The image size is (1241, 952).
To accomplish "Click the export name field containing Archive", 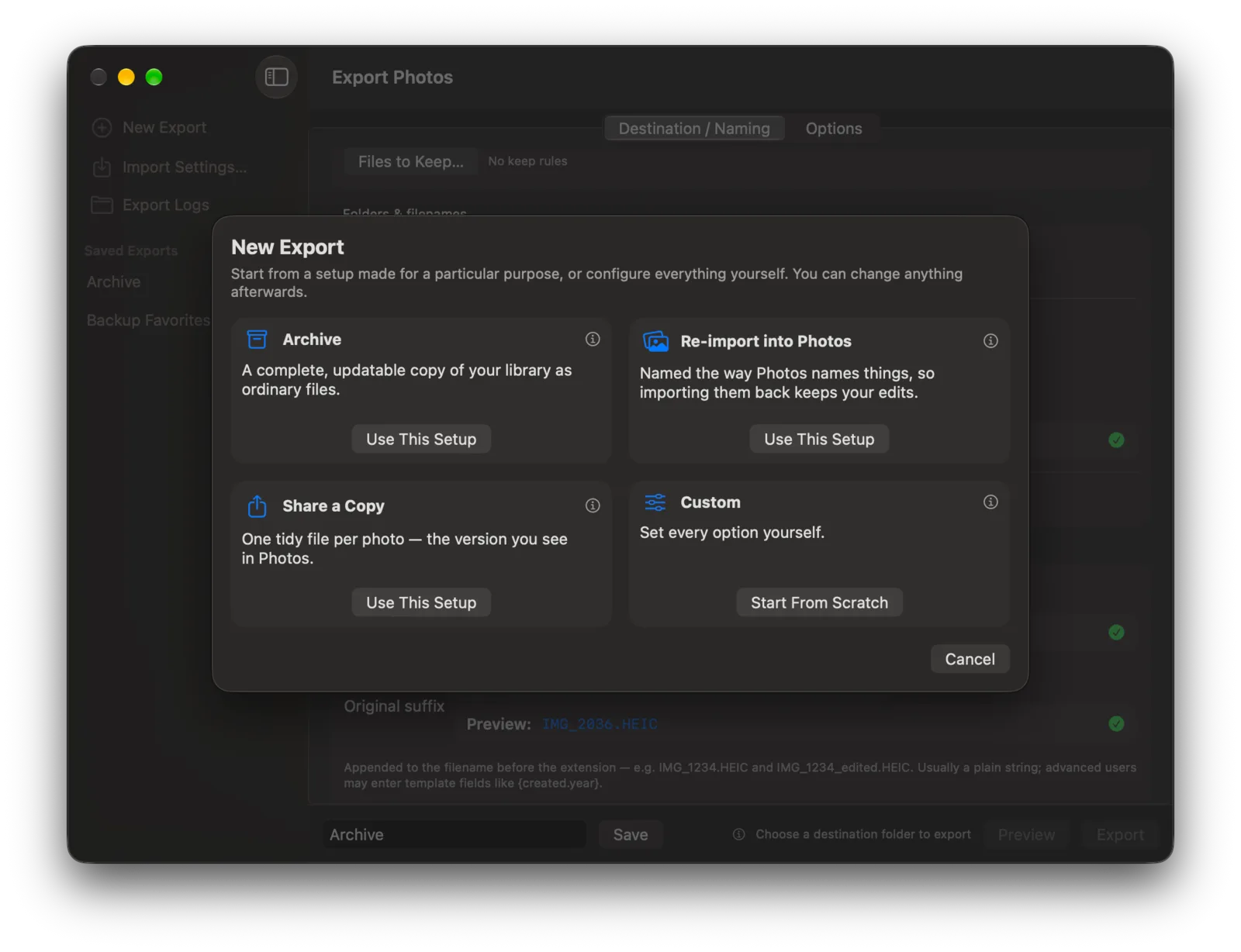I will pos(455,834).
